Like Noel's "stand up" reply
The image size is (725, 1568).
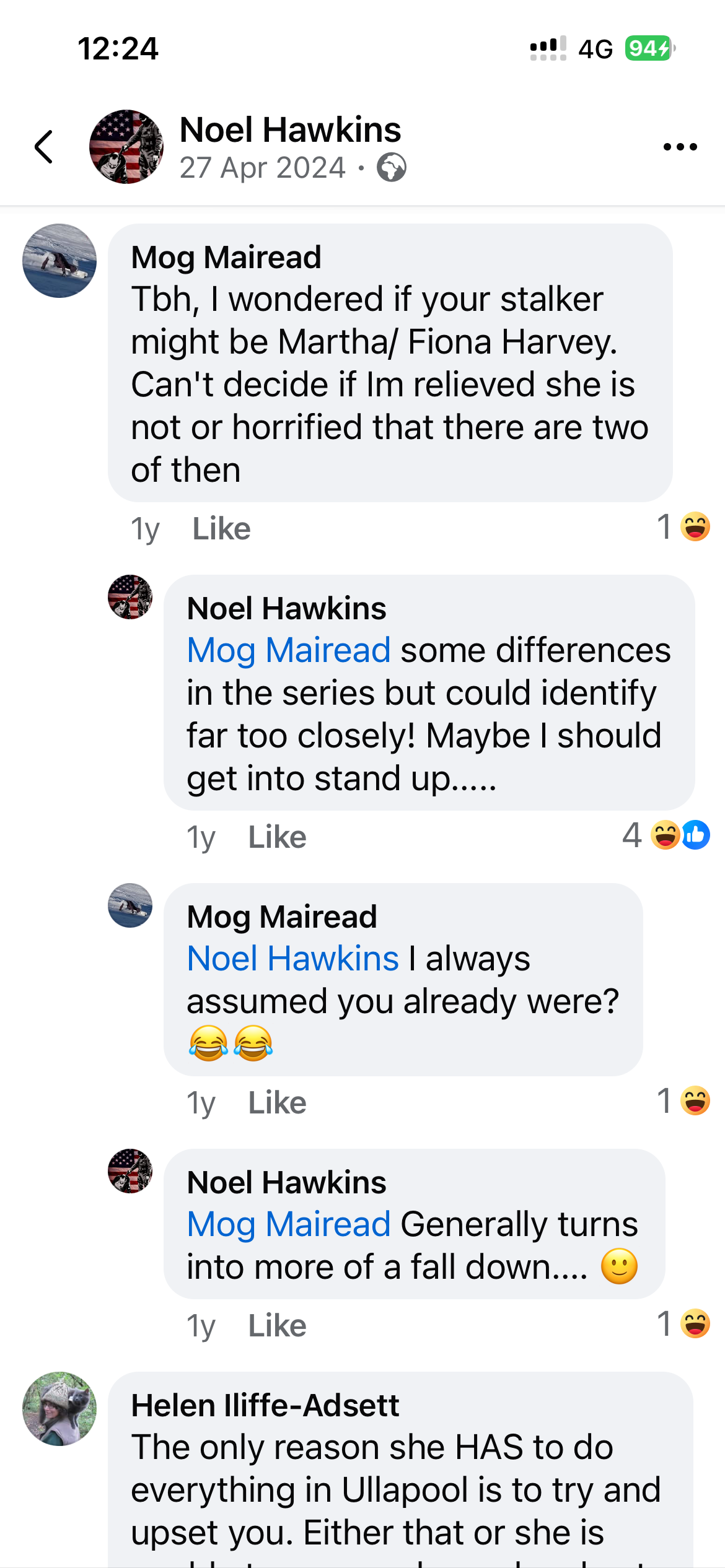[277, 837]
